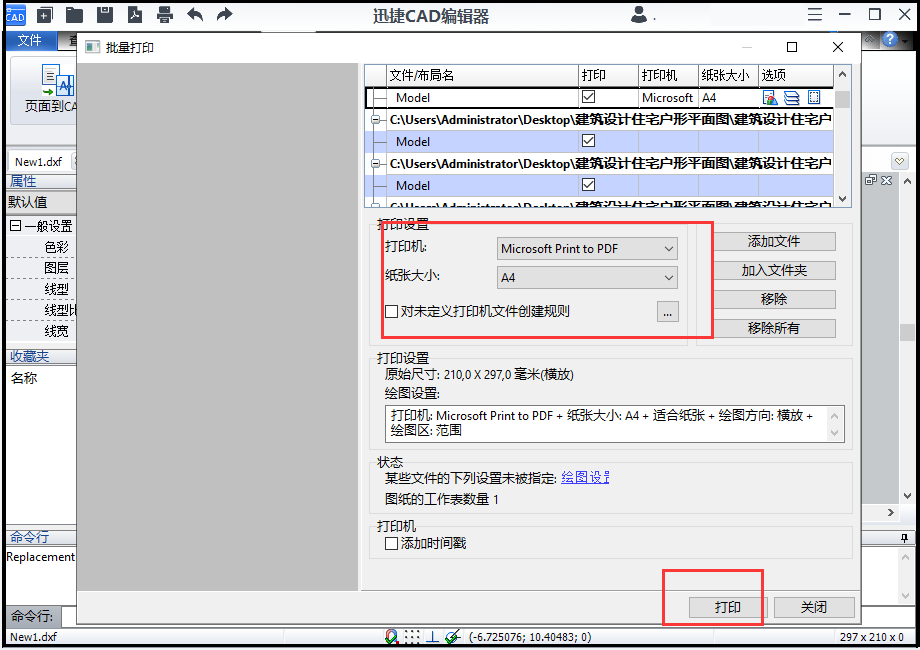
Task: Pin the command line panel
Action: pos(904,537)
